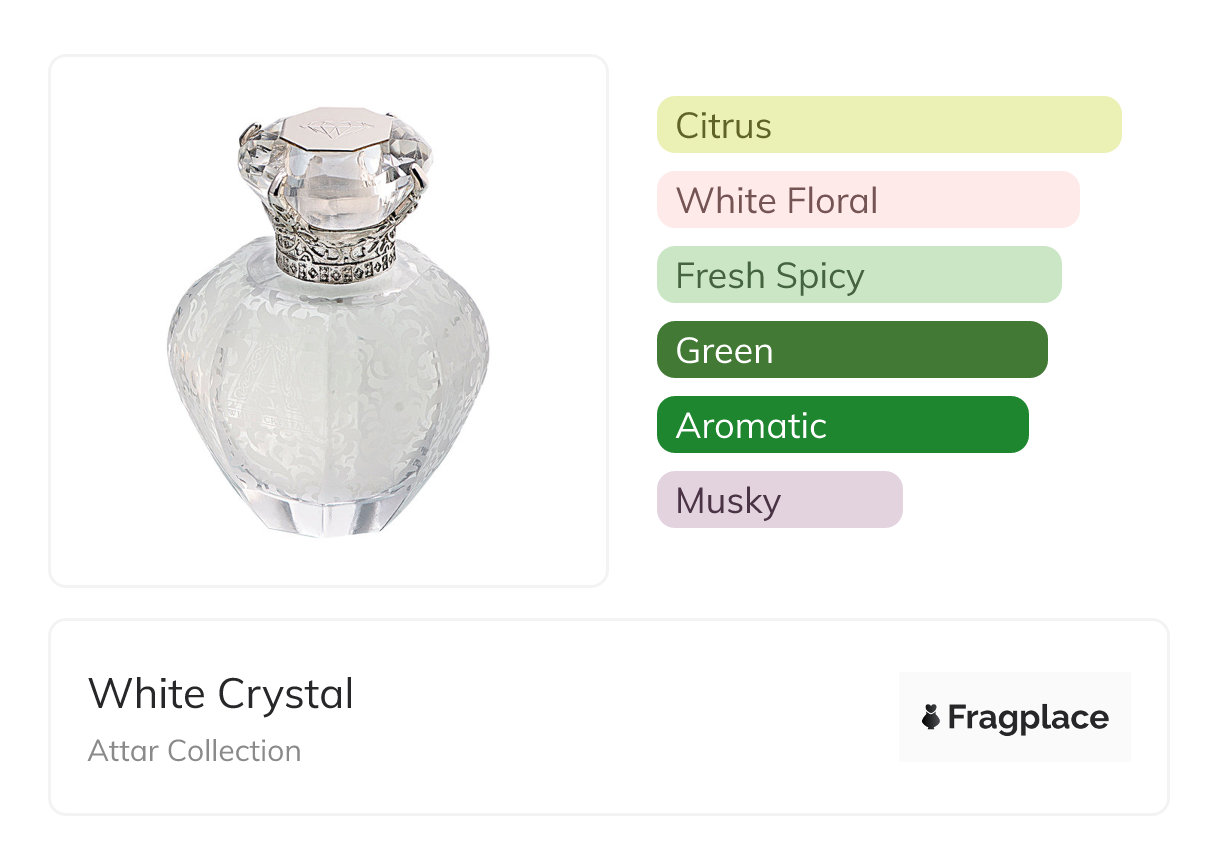The width and height of the screenshot is (1218, 864).
Task: Click the dark Green accord bar
Action: pyautogui.click(x=851, y=350)
